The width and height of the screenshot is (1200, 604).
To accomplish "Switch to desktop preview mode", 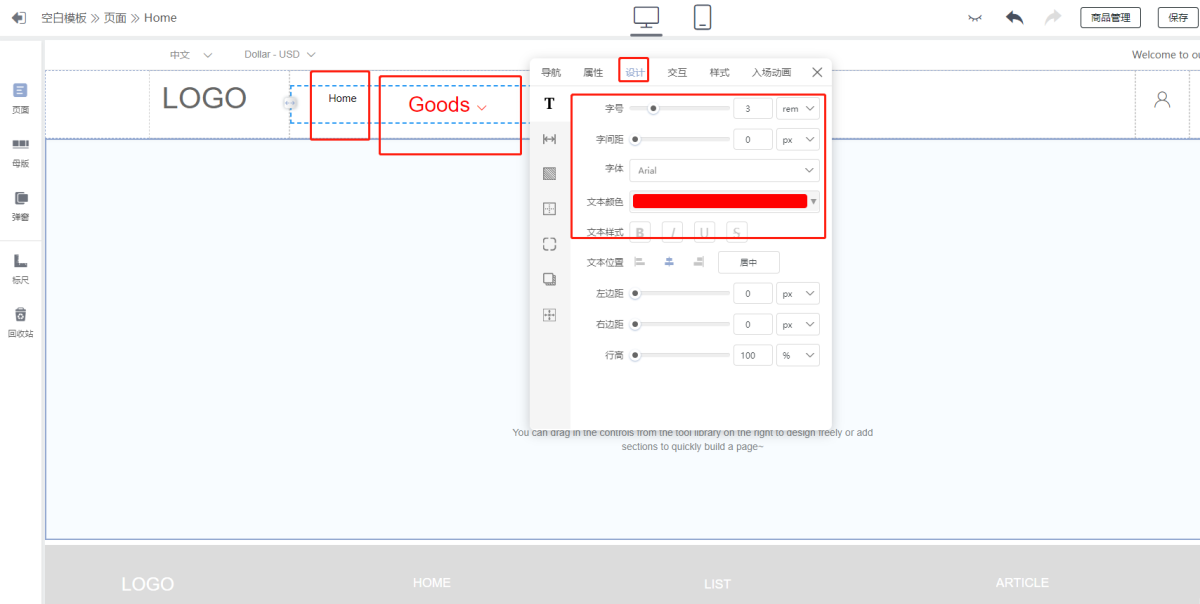I will (647, 17).
